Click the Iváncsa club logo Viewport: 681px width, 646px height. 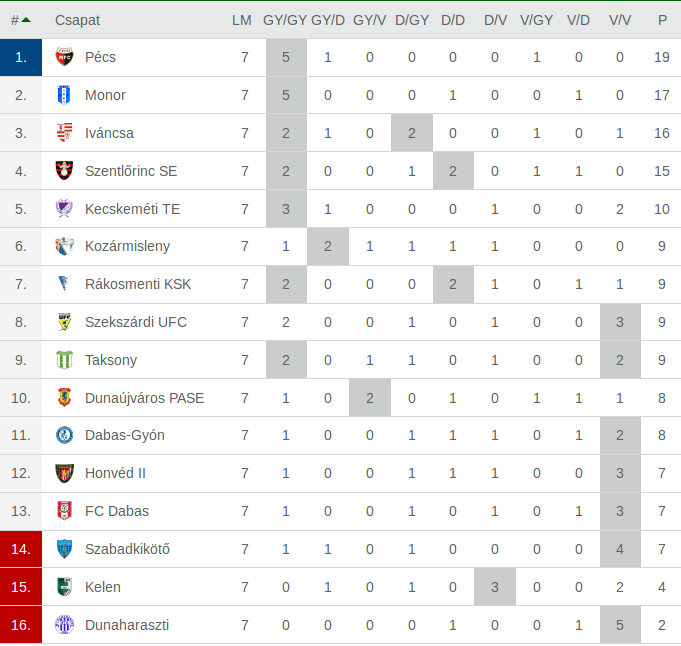[64, 133]
